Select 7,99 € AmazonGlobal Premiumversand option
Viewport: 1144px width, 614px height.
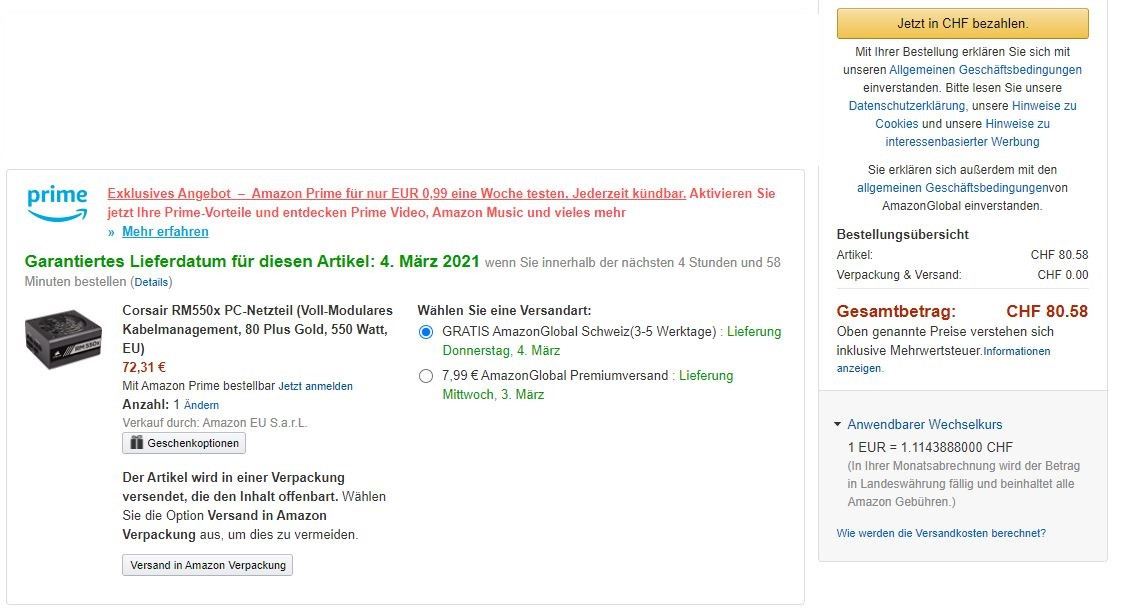point(426,376)
